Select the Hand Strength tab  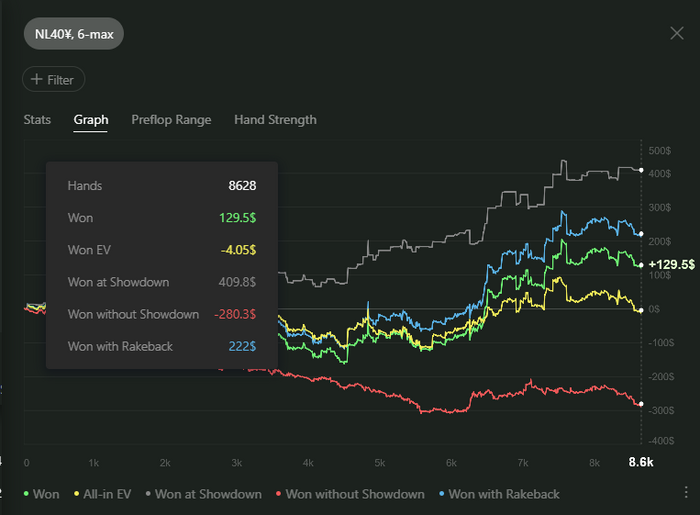tap(275, 120)
